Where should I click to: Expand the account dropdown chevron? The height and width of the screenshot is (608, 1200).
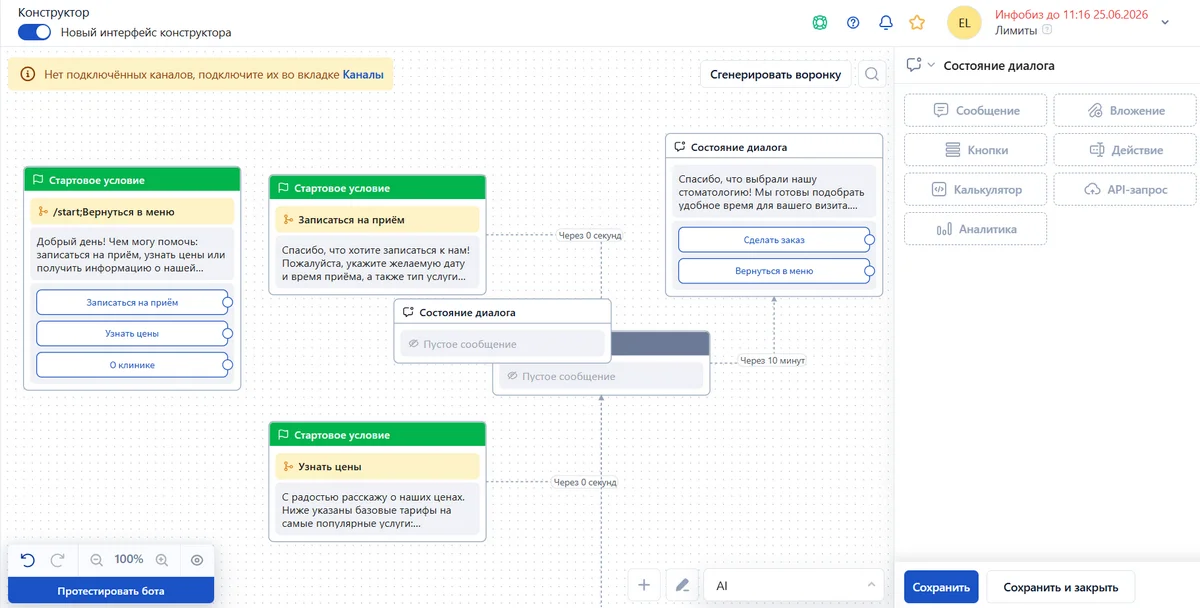click(x=1164, y=22)
